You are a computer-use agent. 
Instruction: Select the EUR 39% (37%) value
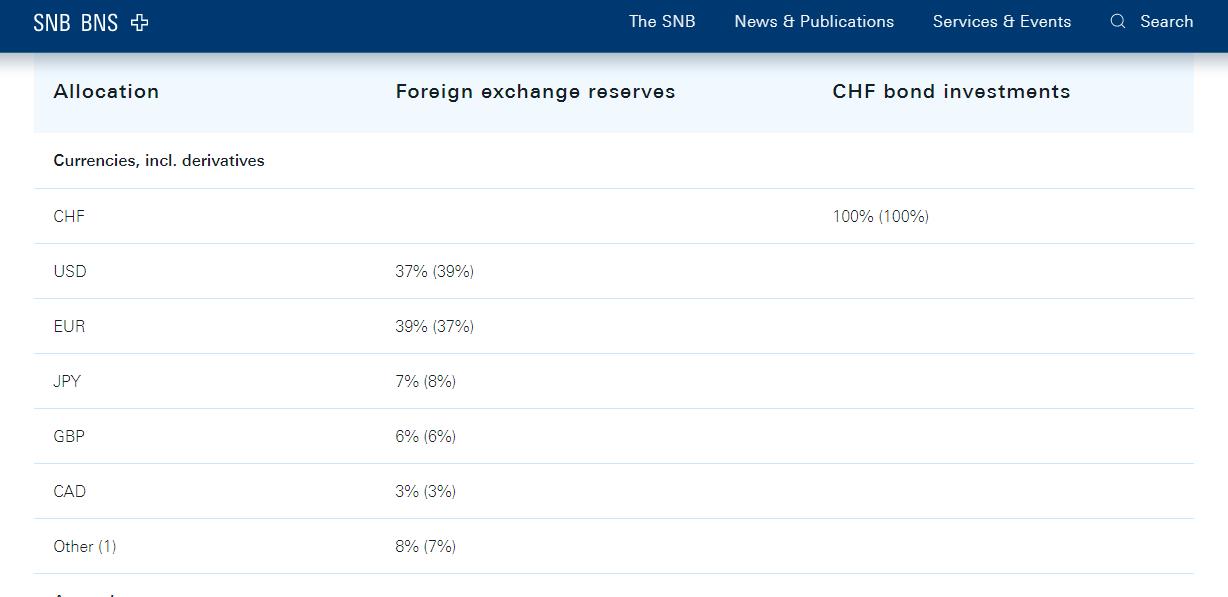[x=434, y=326]
